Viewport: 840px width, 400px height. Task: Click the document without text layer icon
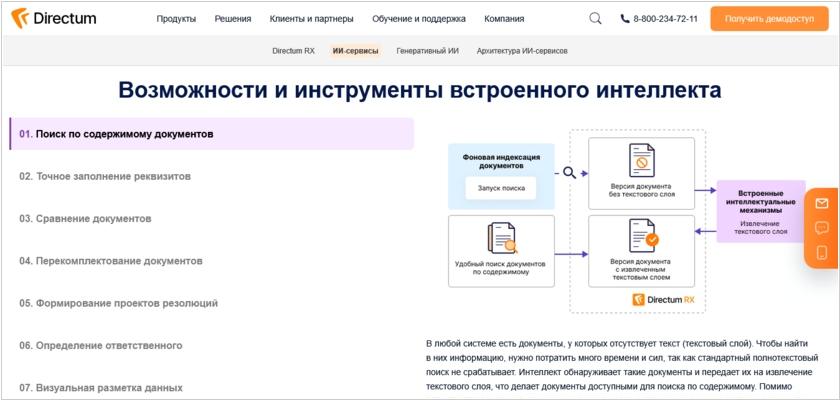coord(641,160)
